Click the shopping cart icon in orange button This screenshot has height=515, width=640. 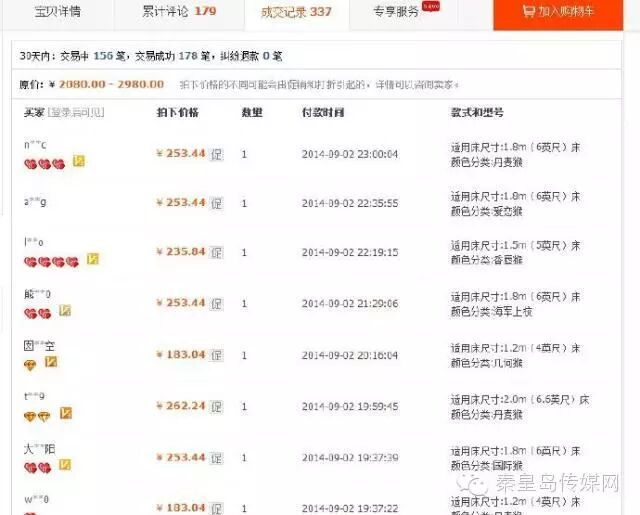click(x=529, y=11)
